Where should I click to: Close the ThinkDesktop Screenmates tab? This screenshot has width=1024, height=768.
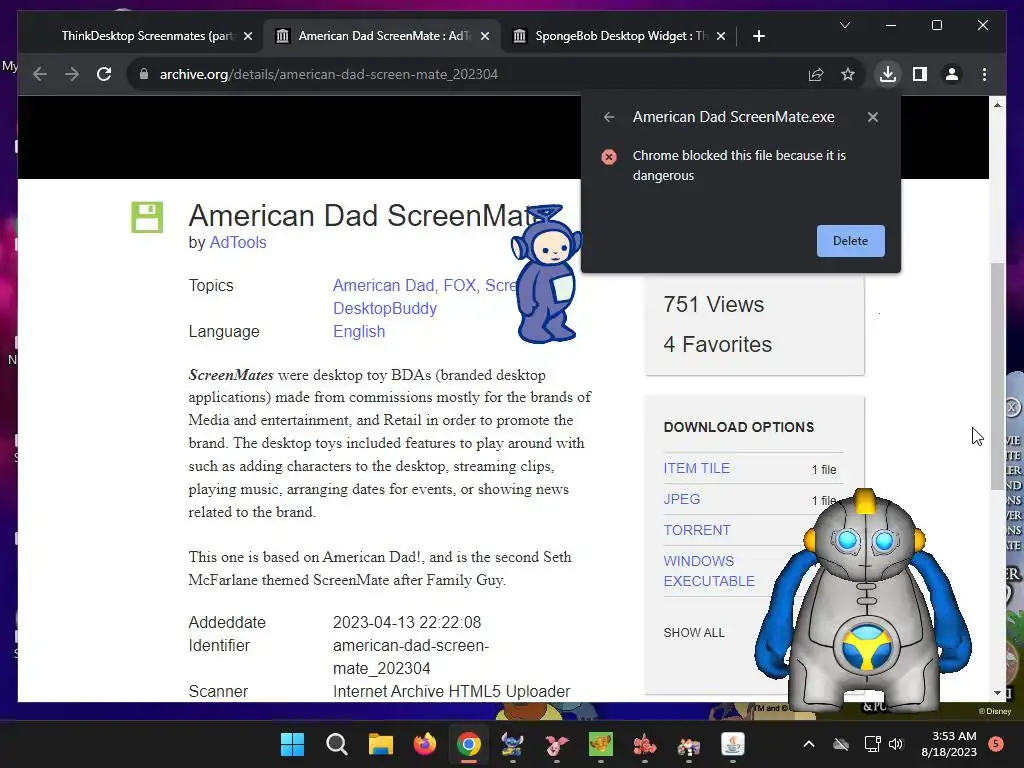(x=248, y=37)
